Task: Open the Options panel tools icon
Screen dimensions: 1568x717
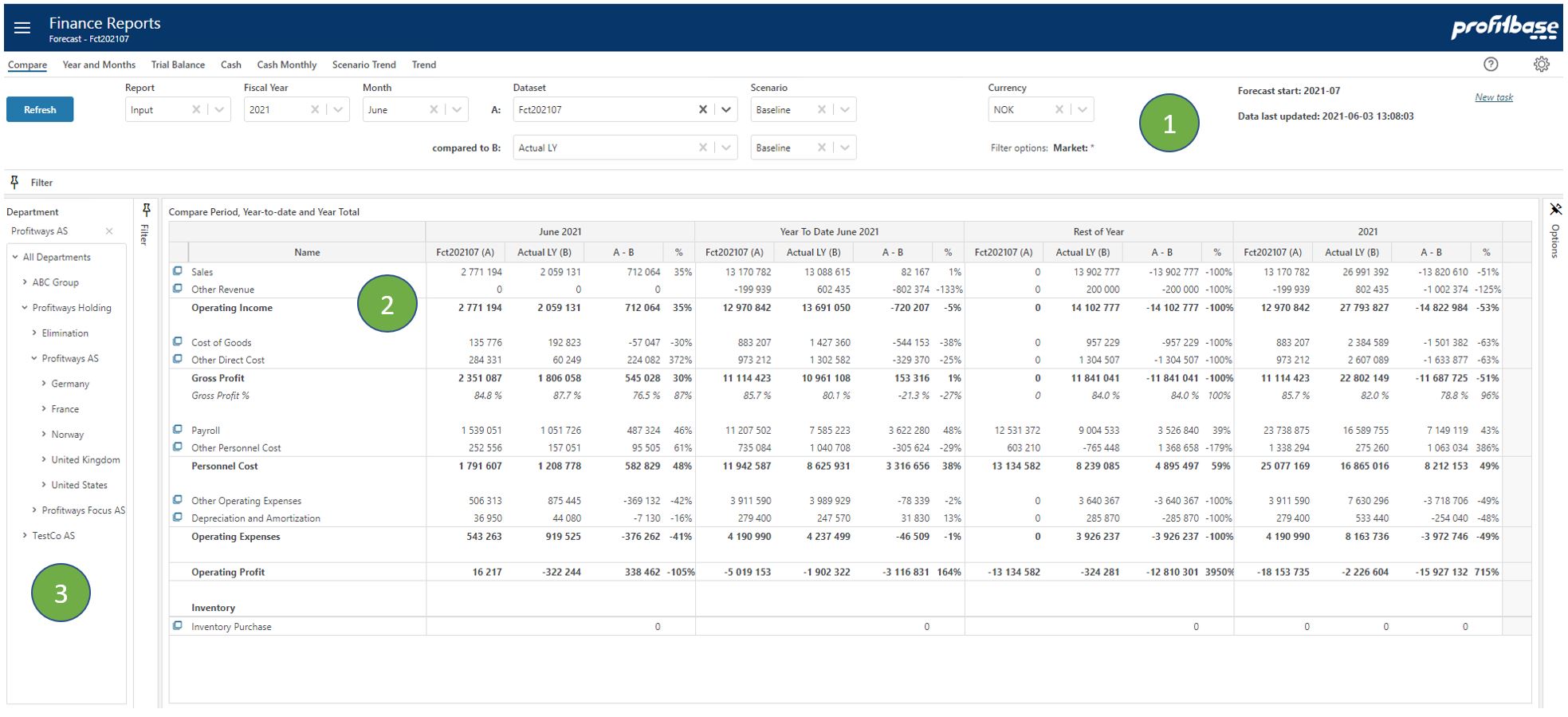Action: [1555, 210]
